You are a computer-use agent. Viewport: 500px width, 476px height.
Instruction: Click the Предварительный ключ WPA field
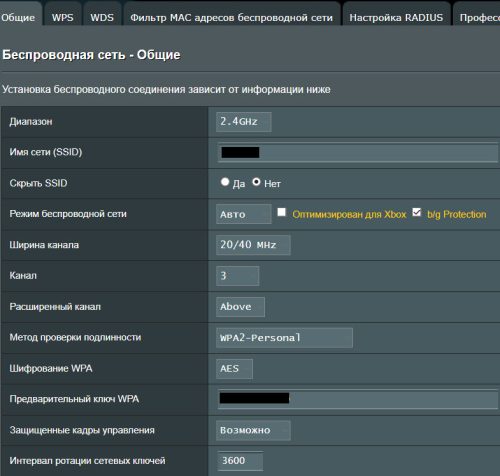point(358,399)
